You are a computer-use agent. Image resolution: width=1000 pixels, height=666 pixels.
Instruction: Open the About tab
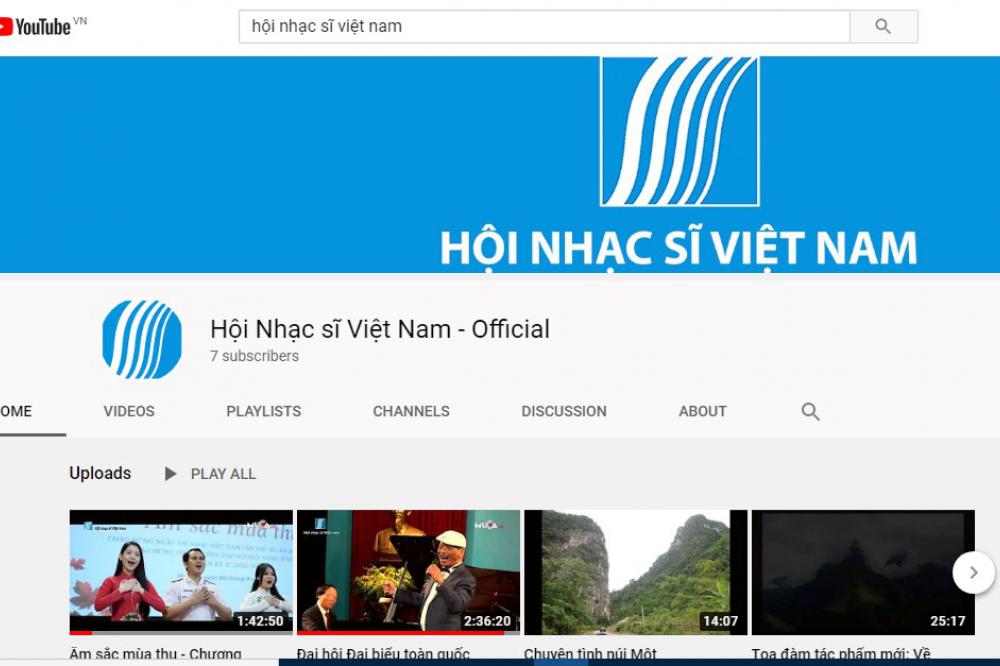point(702,411)
